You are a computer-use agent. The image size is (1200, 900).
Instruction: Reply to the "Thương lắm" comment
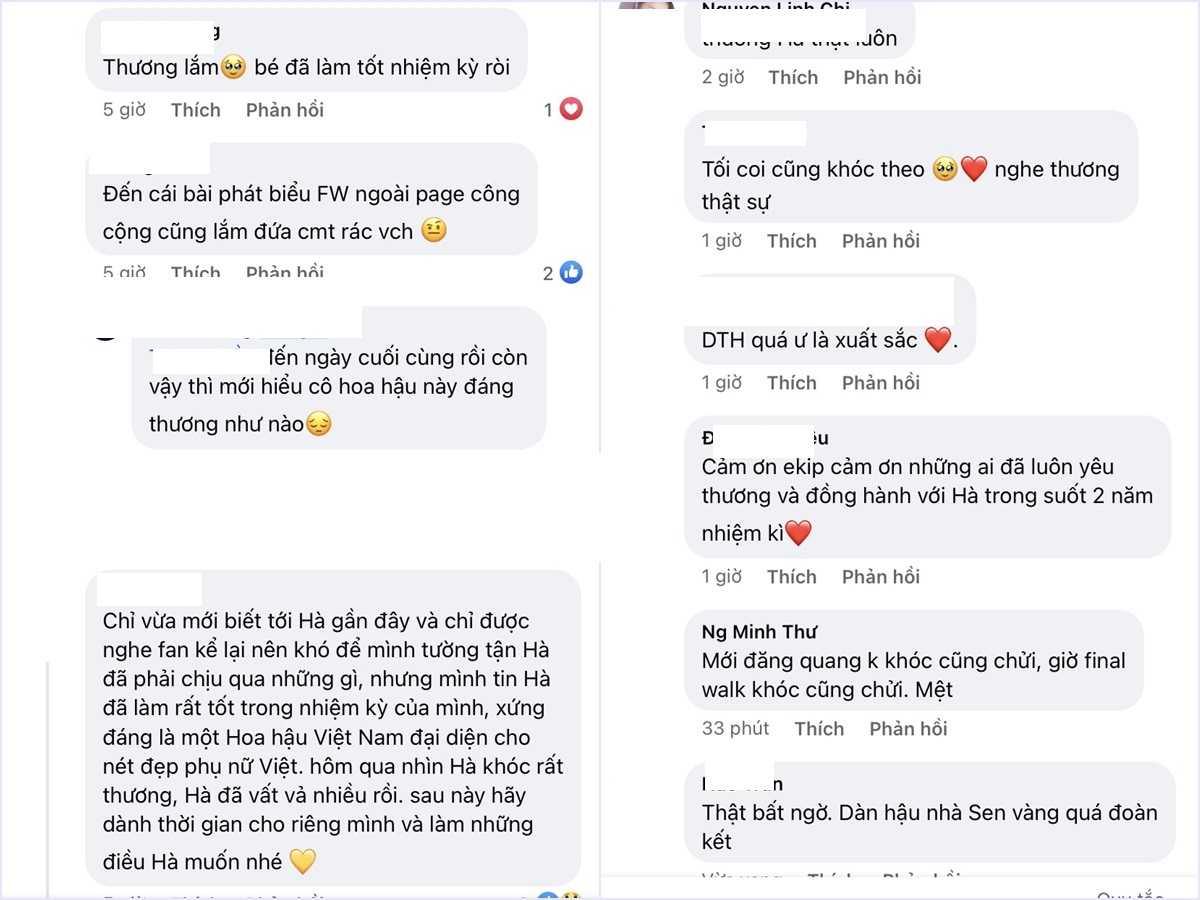(285, 110)
